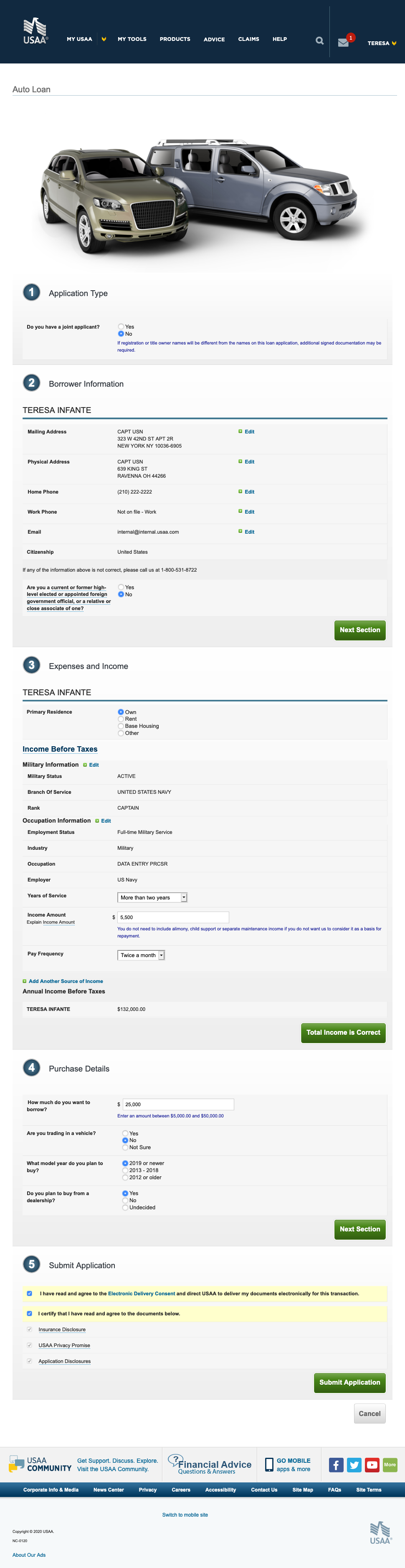The height and width of the screenshot is (1568, 405).
Task: Open USAA Twitter page icon
Action: (x=354, y=1464)
